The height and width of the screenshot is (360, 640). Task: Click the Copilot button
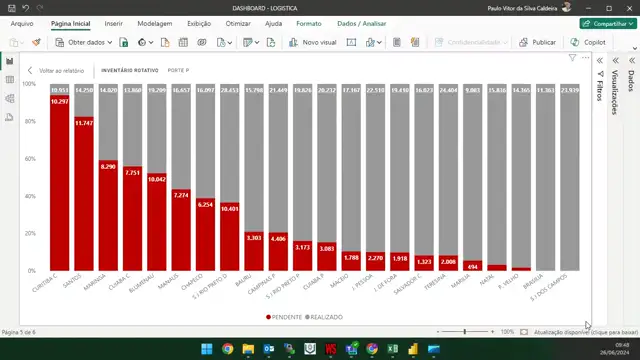[588, 42]
